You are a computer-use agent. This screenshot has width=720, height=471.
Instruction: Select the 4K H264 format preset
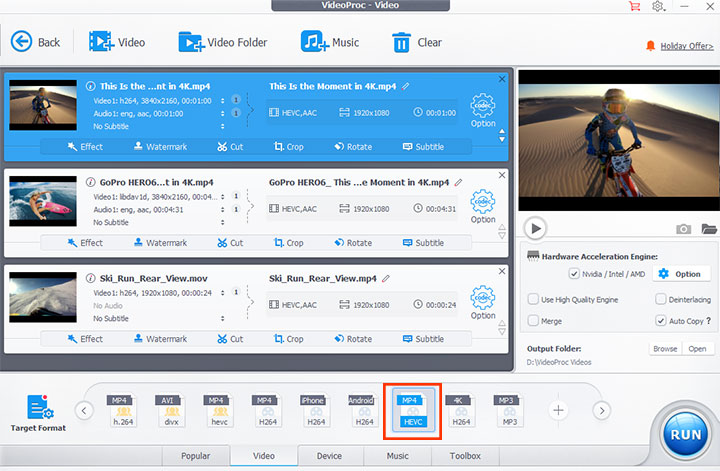[461, 410]
